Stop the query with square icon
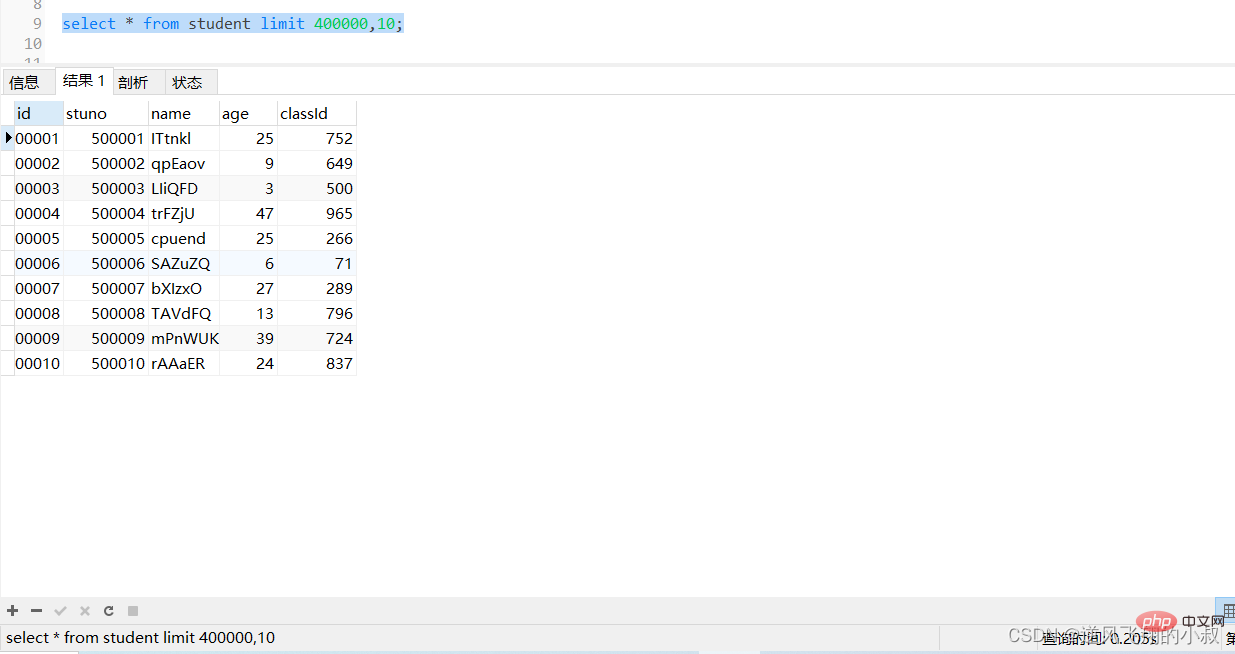This screenshot has width=1235, height=654. pyautogui.click(x=133, y=610)
